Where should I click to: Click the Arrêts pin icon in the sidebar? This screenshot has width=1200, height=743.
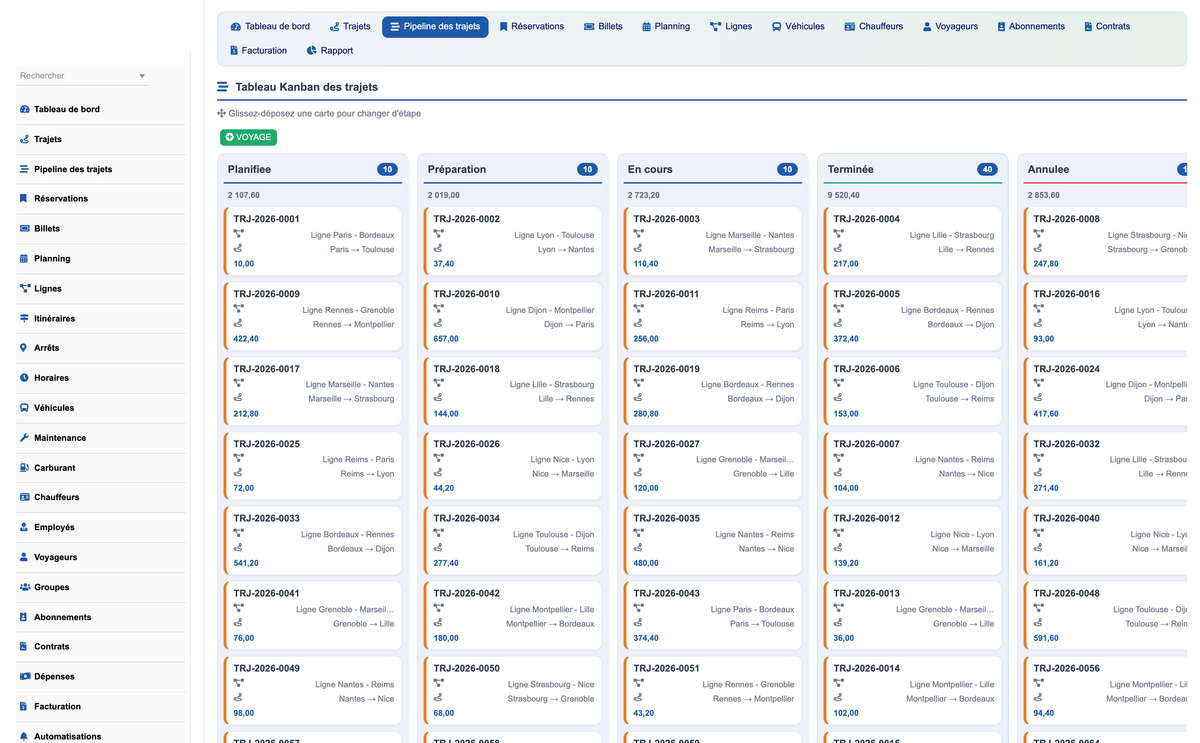pyautogui.click(x=24, y=348)
